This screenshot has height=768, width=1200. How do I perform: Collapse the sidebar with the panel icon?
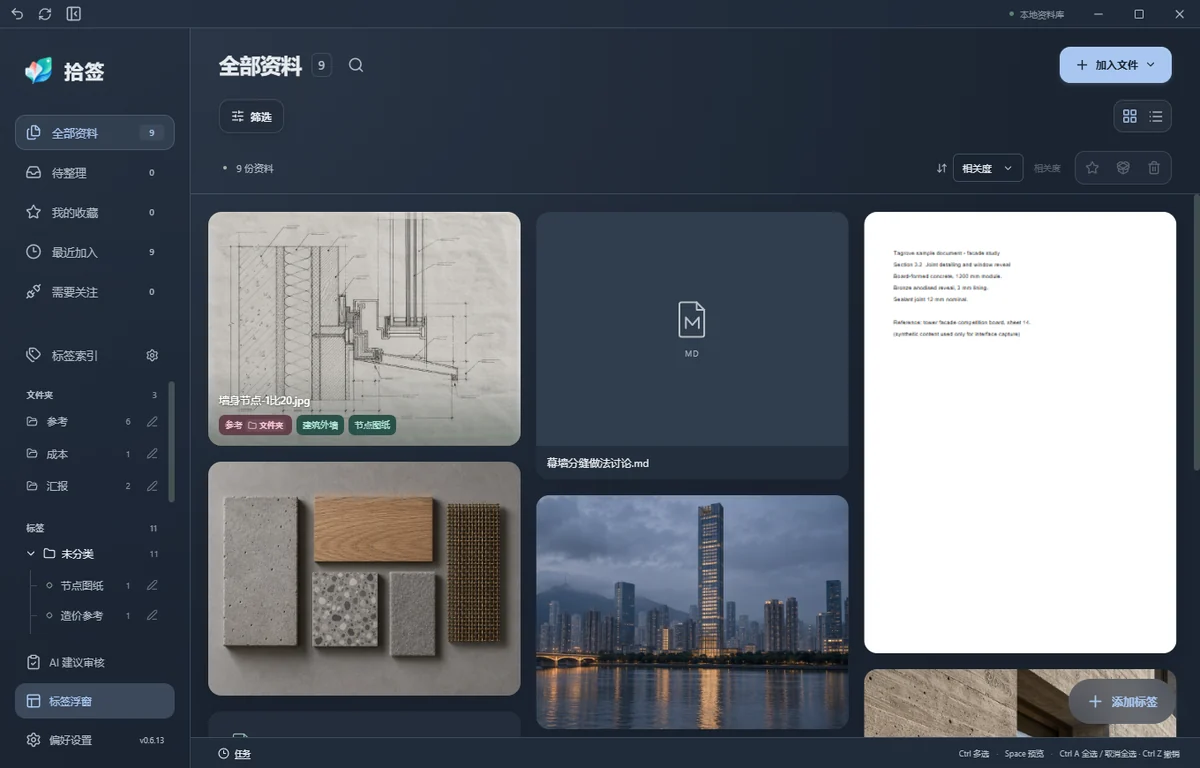point(73,14)
